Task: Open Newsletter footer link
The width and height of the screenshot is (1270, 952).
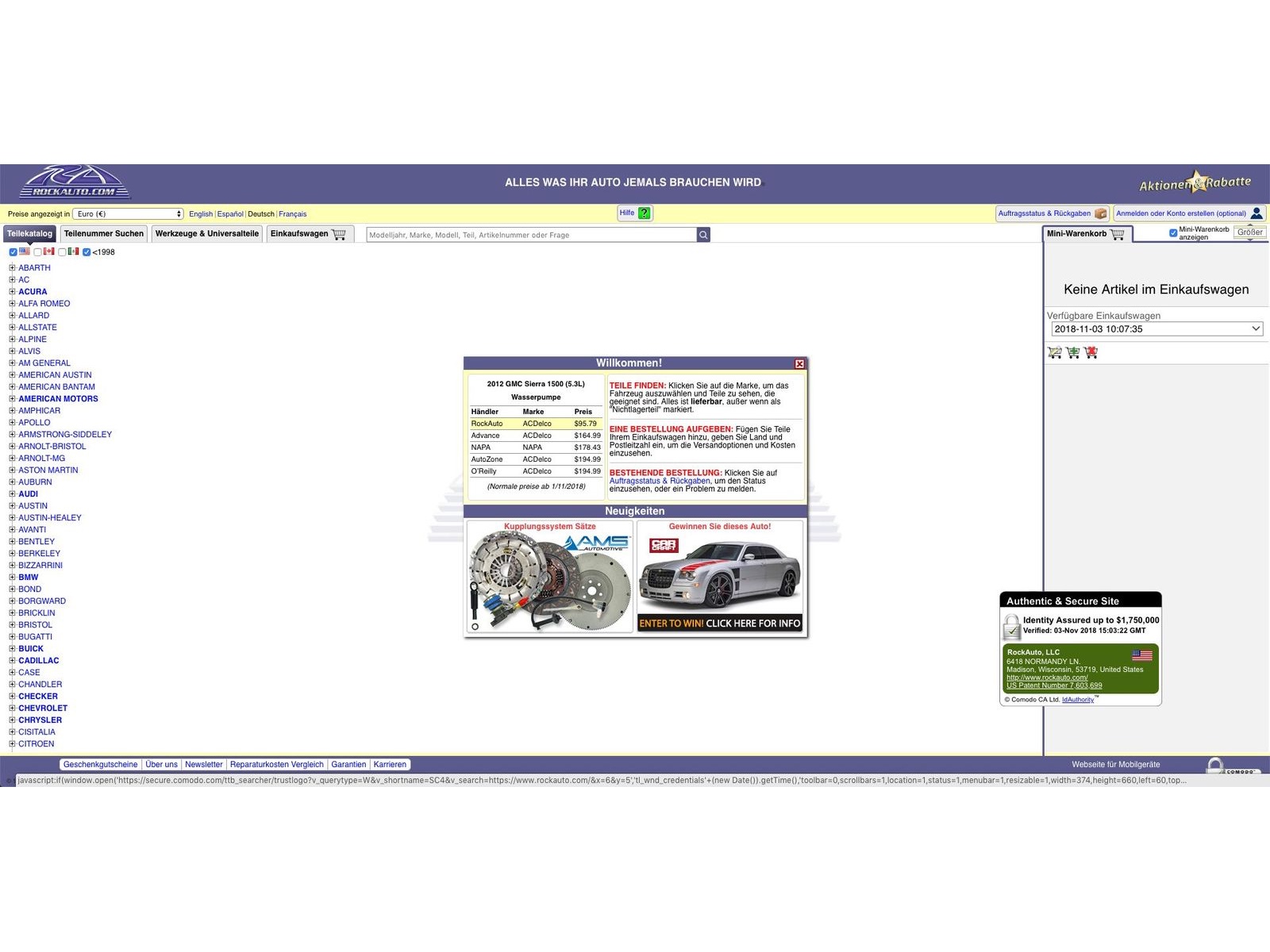Action: pyautogui.click(x=204, y=765)
